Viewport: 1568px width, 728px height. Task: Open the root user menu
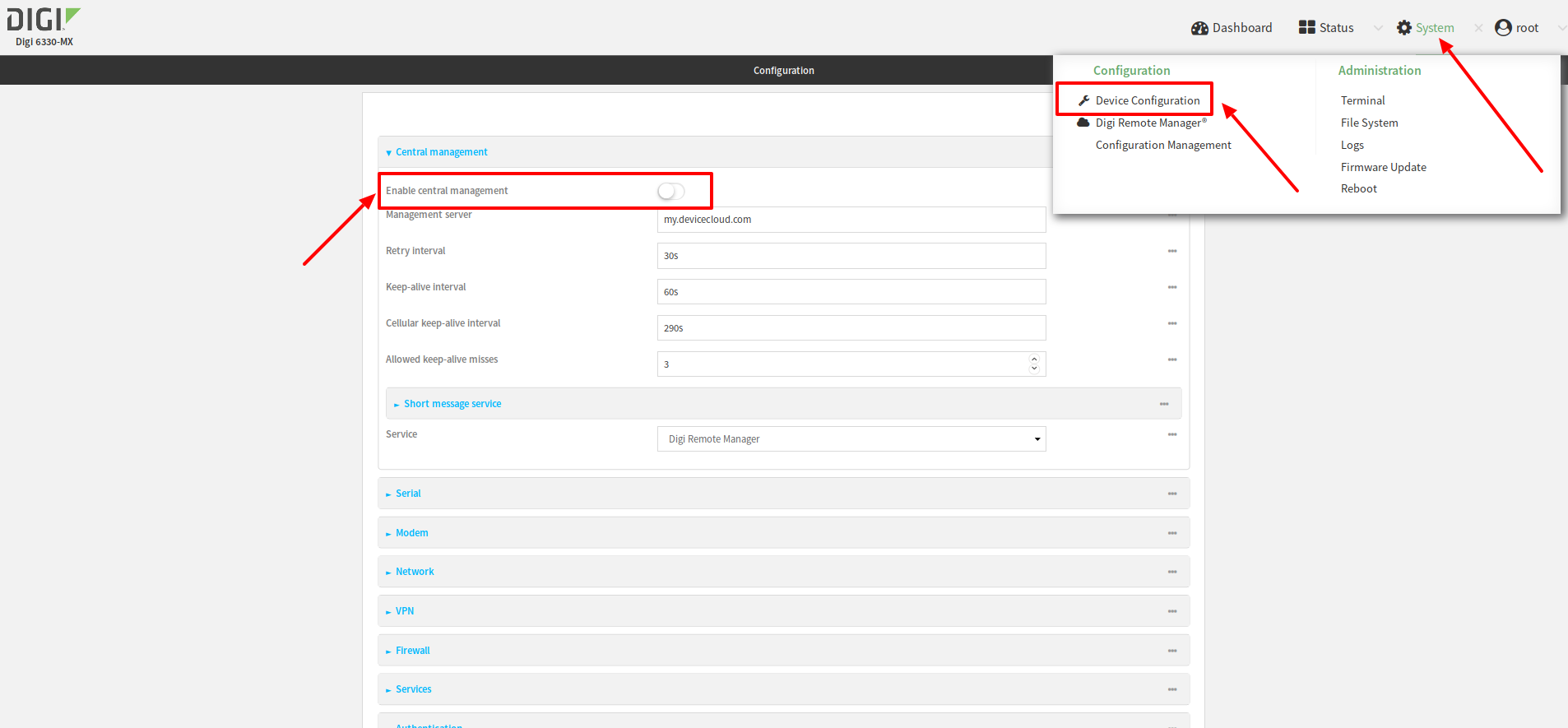click(x=1517, y=28)
